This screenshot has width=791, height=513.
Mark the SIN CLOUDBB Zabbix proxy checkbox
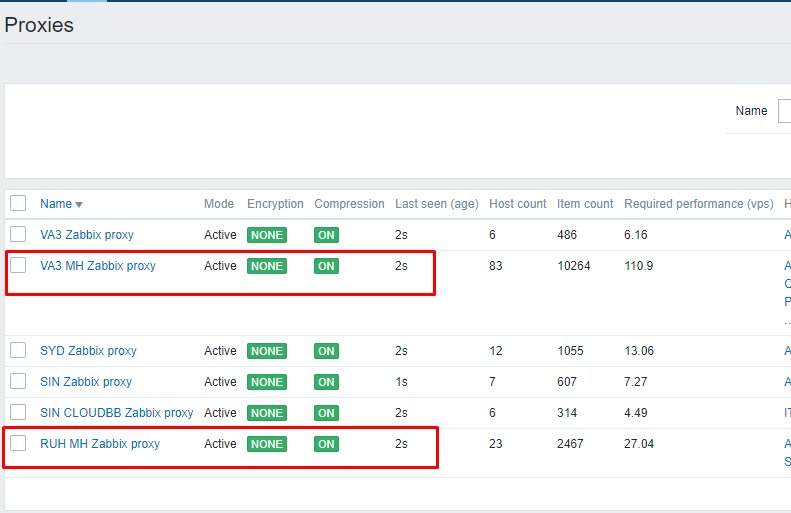pyautogui.click(x=18, y=412)
